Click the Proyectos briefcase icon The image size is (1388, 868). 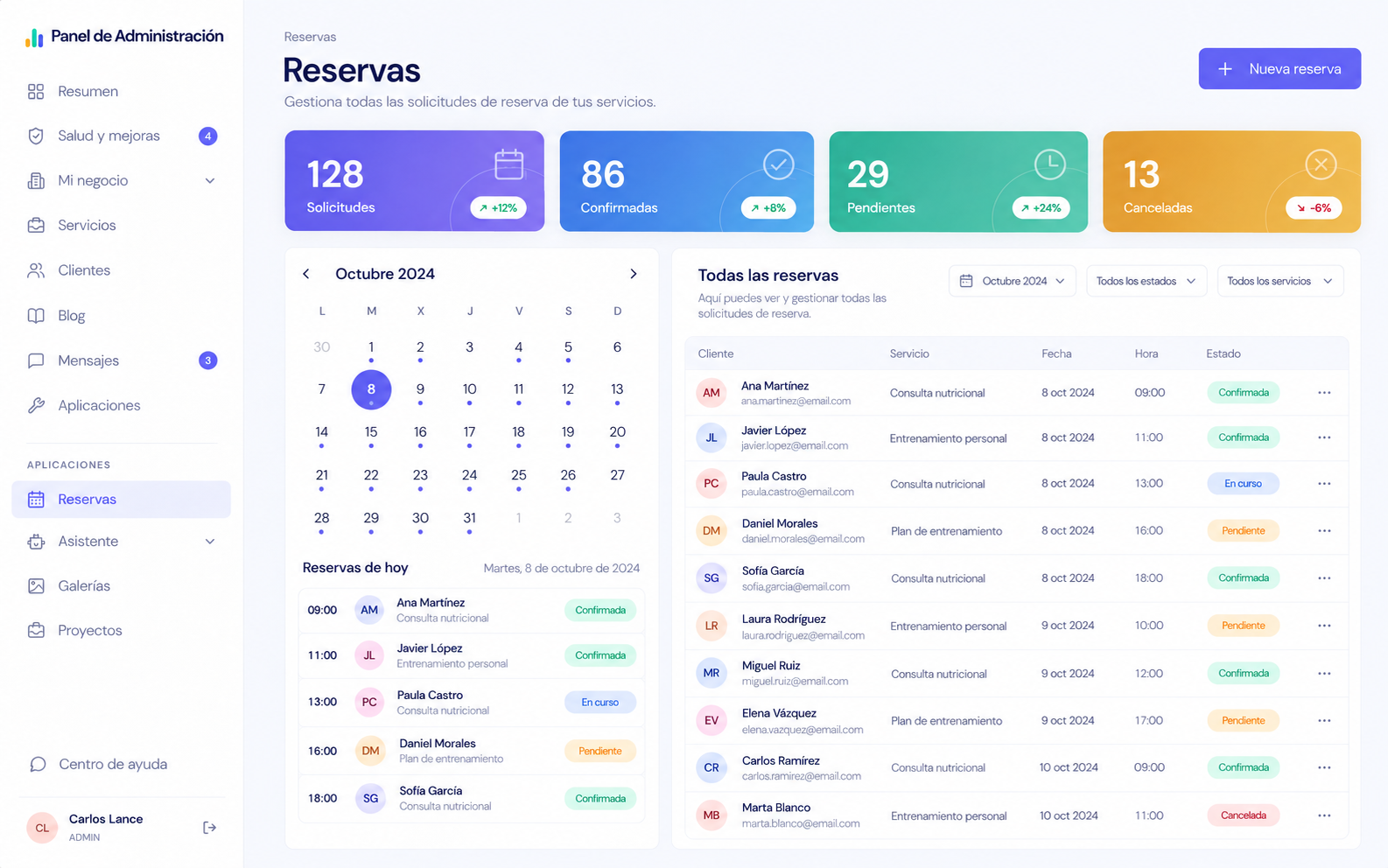point(36,631)
